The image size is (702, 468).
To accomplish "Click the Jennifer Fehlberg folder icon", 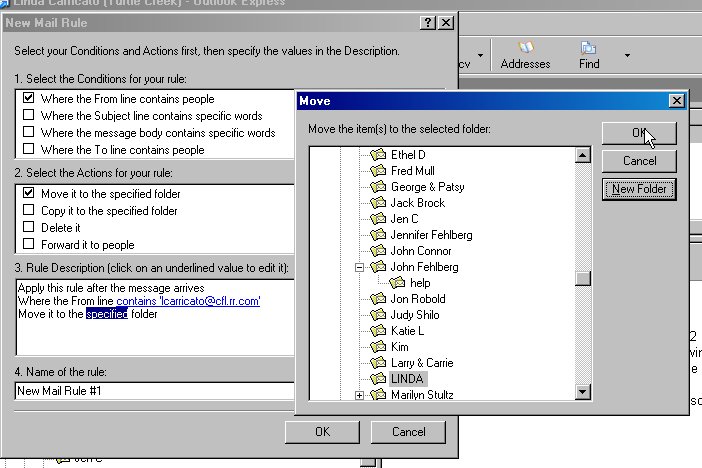I will coord(378,235).
